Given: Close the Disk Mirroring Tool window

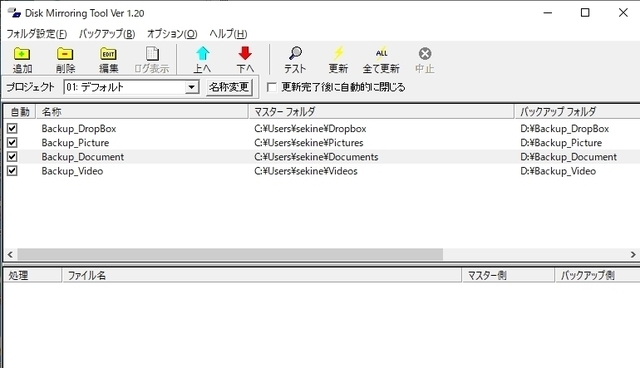Looking at the screenshot, I should tap(623, 13).
